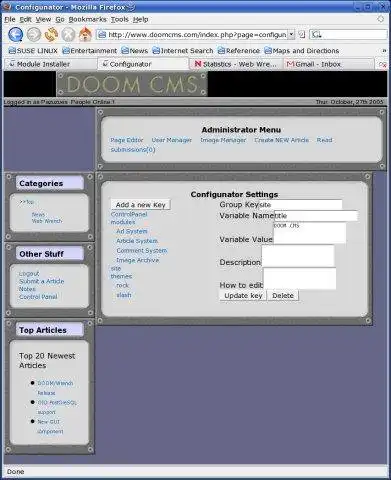The width and height of the screenshot is (391, 480).
Task: Select Article System module entry
Action: point(137,241)
